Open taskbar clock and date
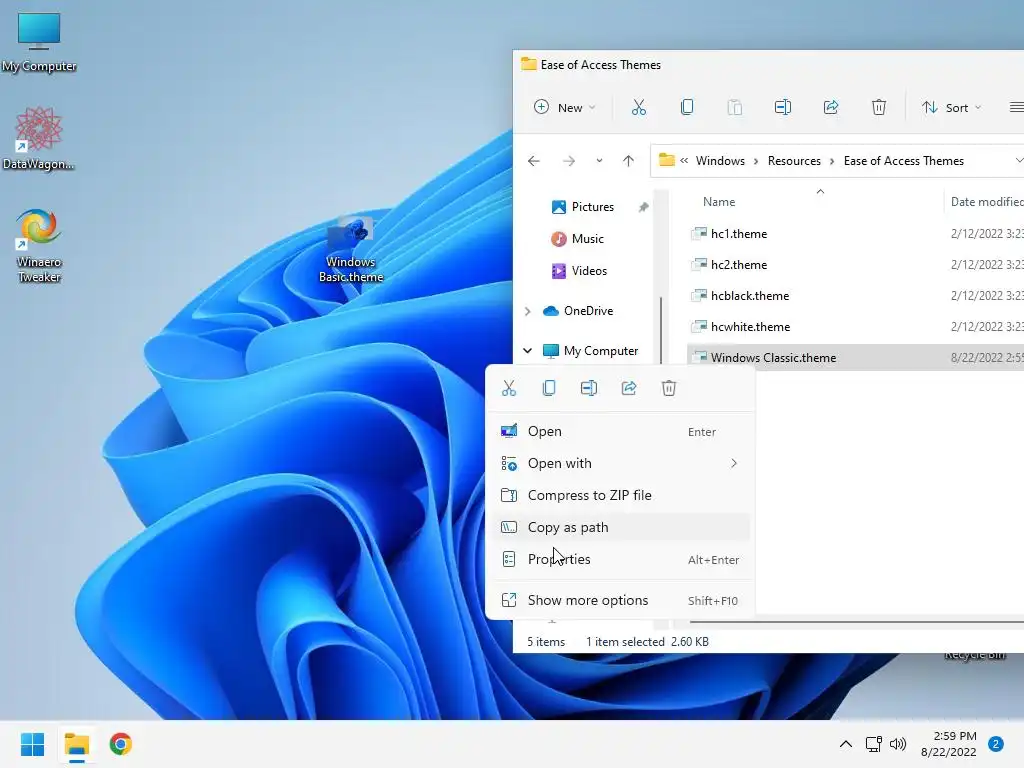 pyautogui.click(x=948, y=744)
